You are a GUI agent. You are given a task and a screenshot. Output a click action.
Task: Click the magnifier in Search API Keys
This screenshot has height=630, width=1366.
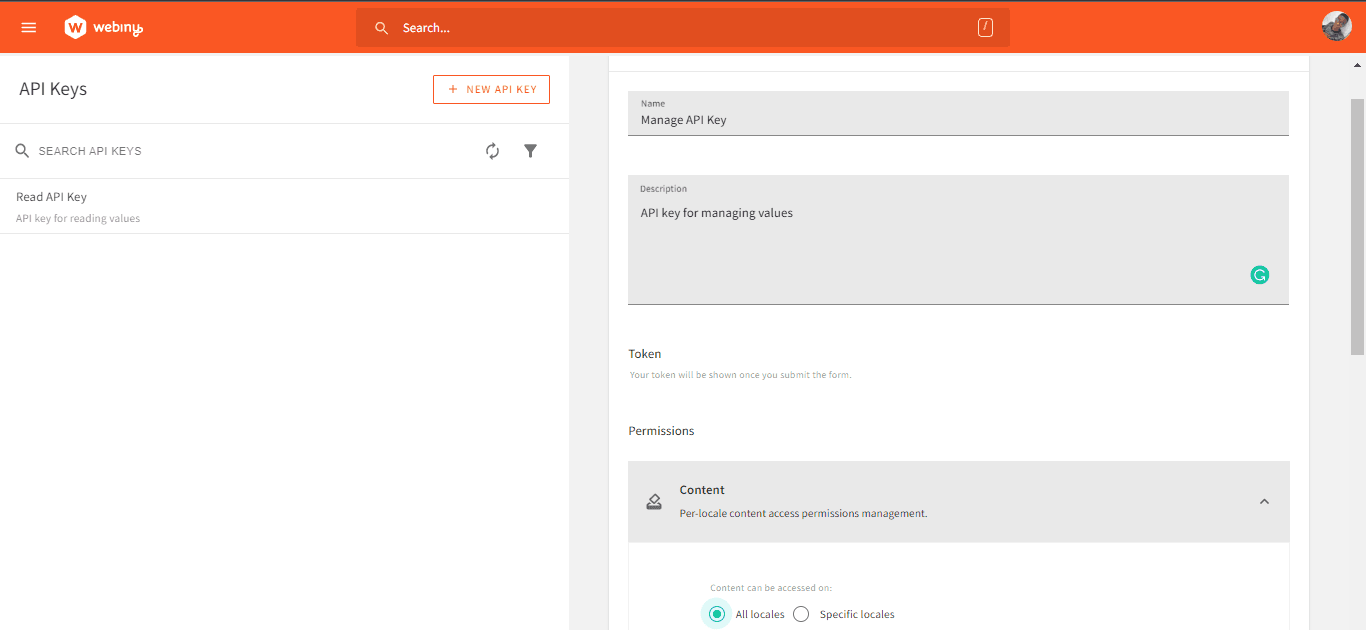(22, 150)
